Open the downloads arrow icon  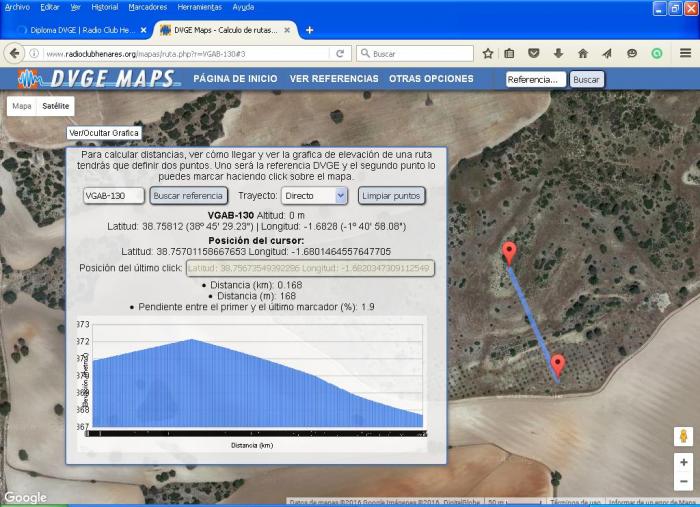tap(558, 54)
